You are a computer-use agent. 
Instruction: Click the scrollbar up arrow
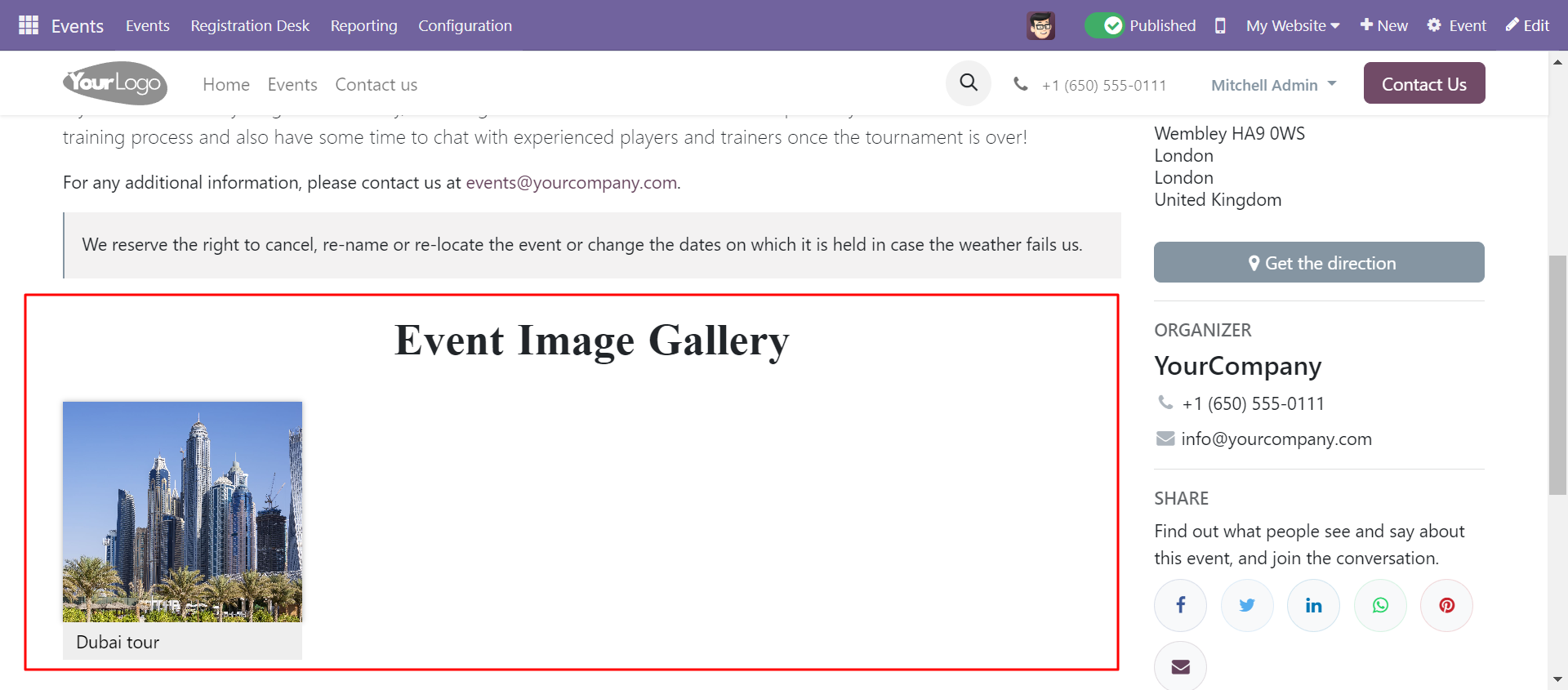[x=1557, y=61]
